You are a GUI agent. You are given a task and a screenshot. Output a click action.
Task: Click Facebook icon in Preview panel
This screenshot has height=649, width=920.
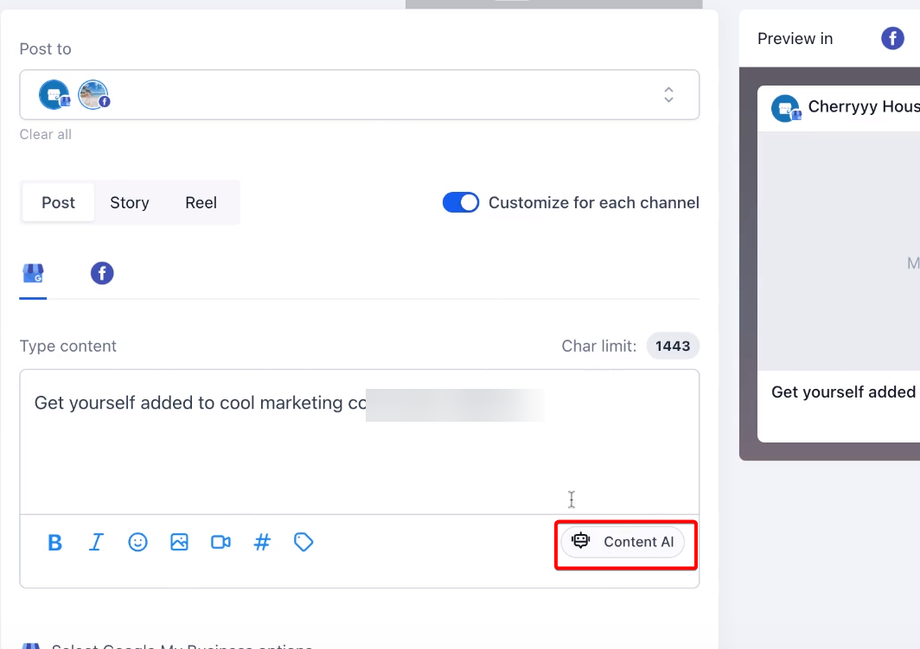point(892,39)
